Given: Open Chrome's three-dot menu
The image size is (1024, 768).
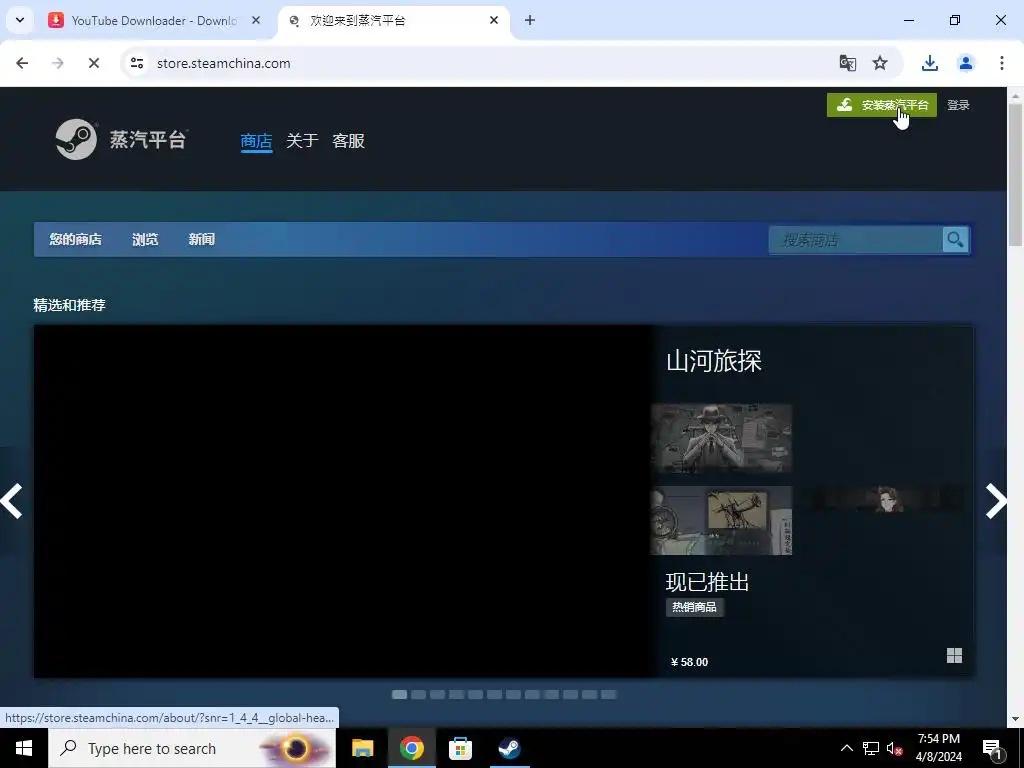Looking at the screenshot, I should [1002, 63].
